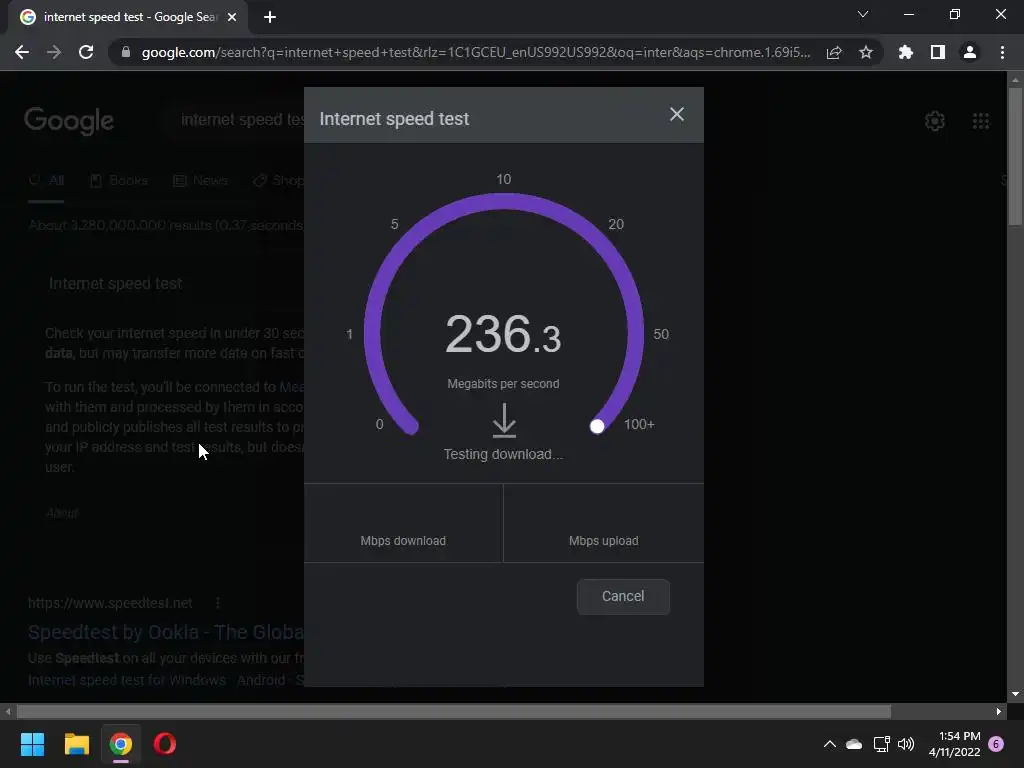This screenshot has width=1024, height=768.
Task: Open the clock and calendar flyout
Action: tap(955, 744)
